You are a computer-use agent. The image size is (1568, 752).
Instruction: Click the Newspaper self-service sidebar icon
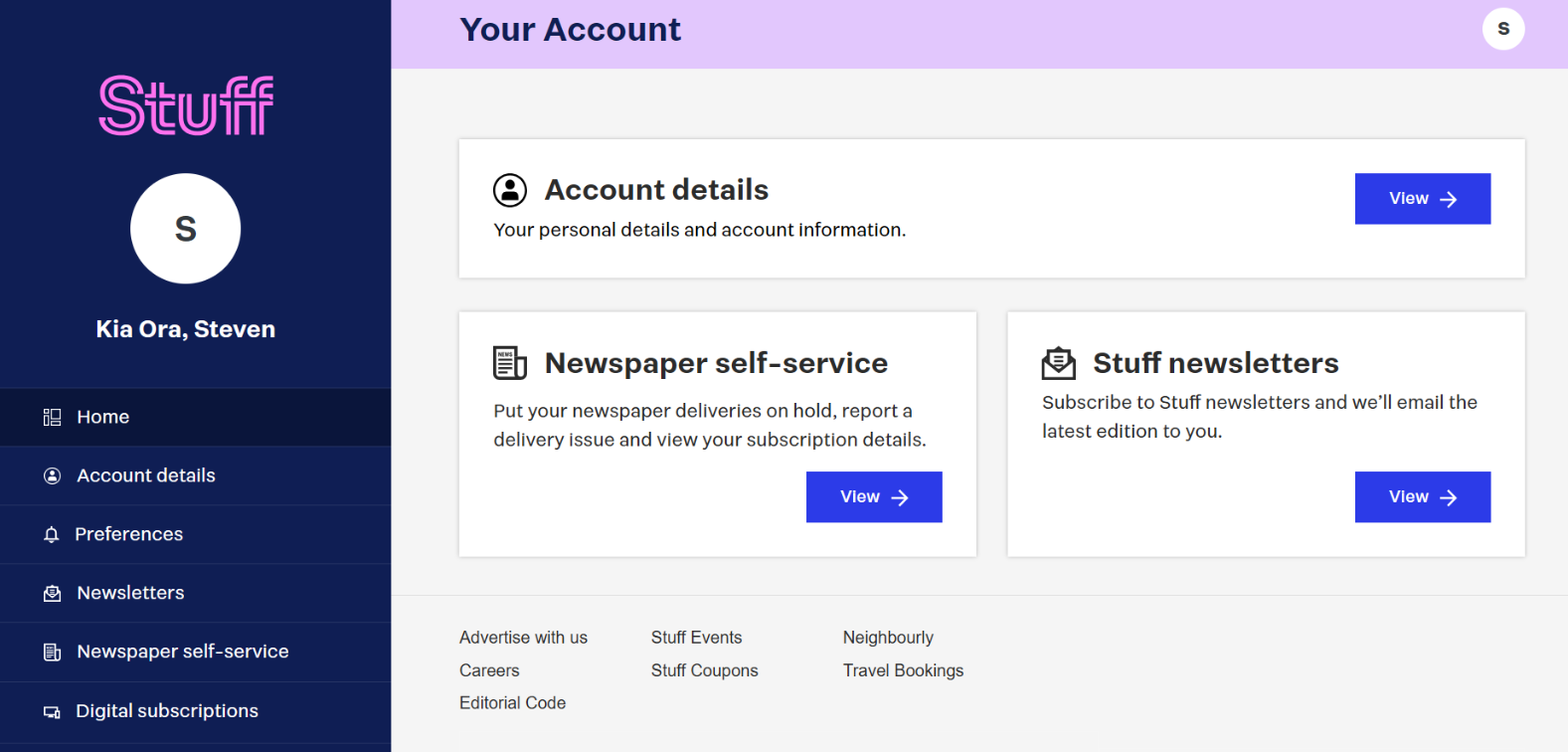(53, 653)
